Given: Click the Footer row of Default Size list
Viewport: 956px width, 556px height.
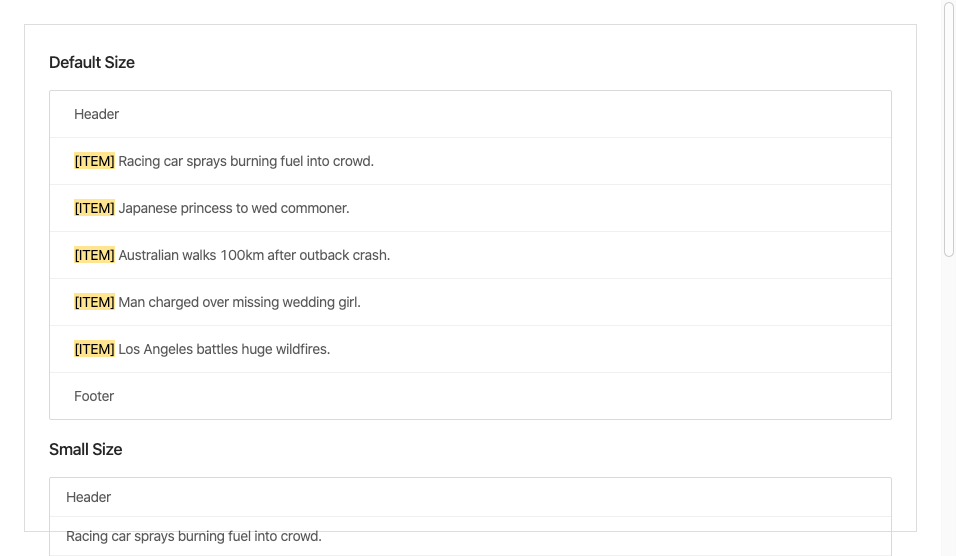Looking at the screenshot, I should coord(470,396).
